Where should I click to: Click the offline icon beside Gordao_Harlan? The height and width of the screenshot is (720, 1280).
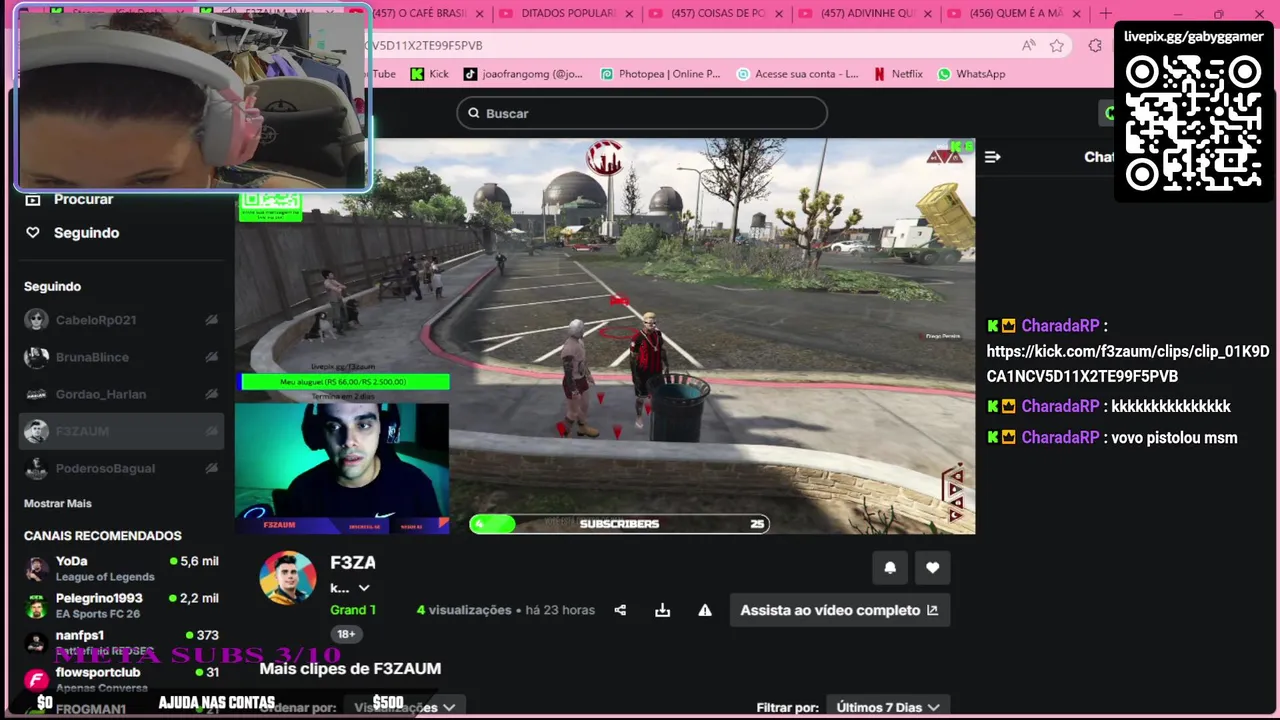tap(211, 394)
